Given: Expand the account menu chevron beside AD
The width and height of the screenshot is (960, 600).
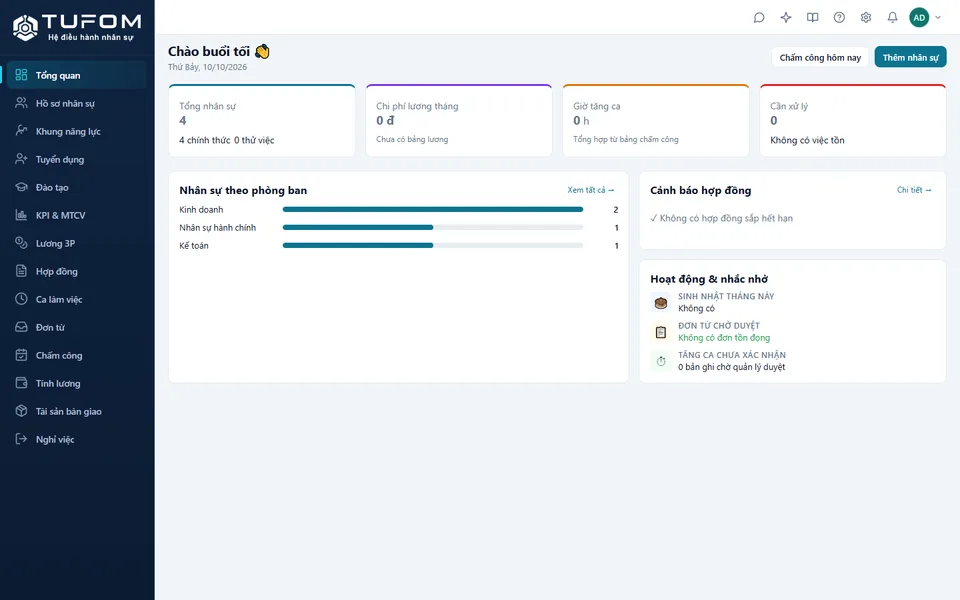Looking at the screenshot, I should (x=938, y=18).
